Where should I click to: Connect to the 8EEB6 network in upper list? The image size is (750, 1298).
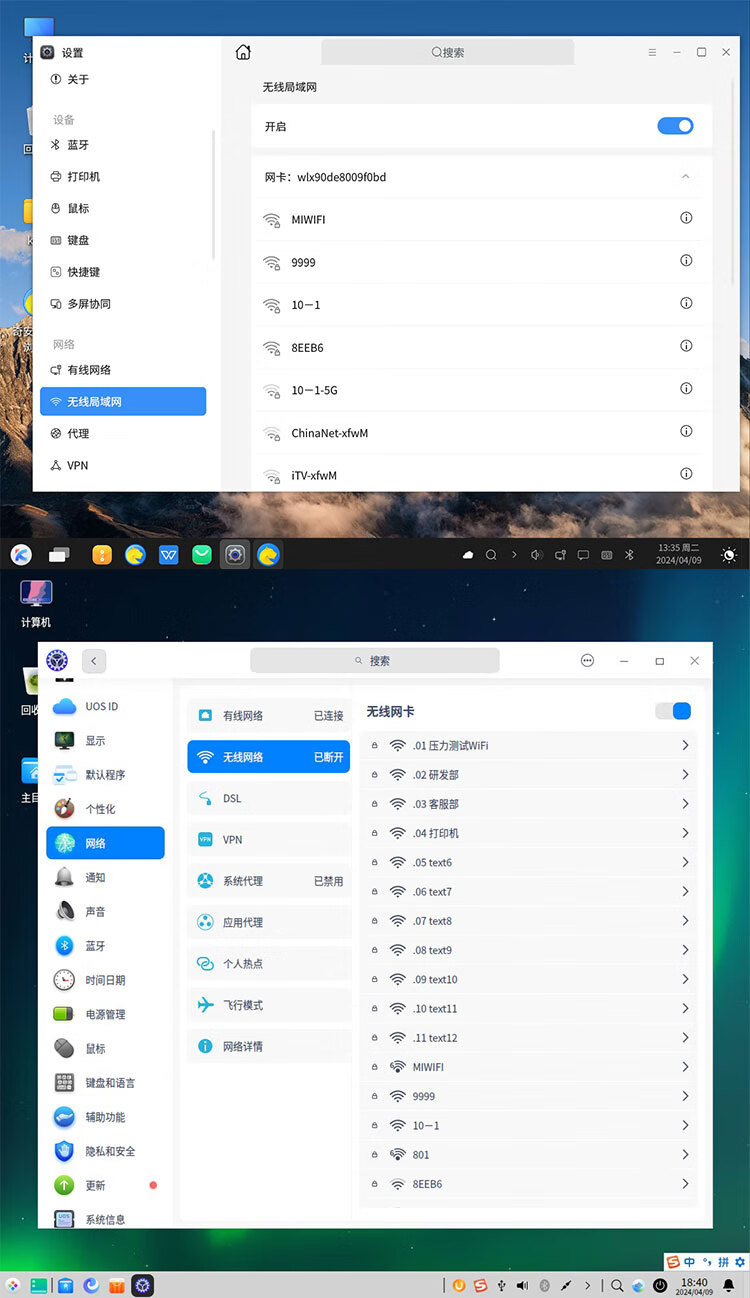307,348
